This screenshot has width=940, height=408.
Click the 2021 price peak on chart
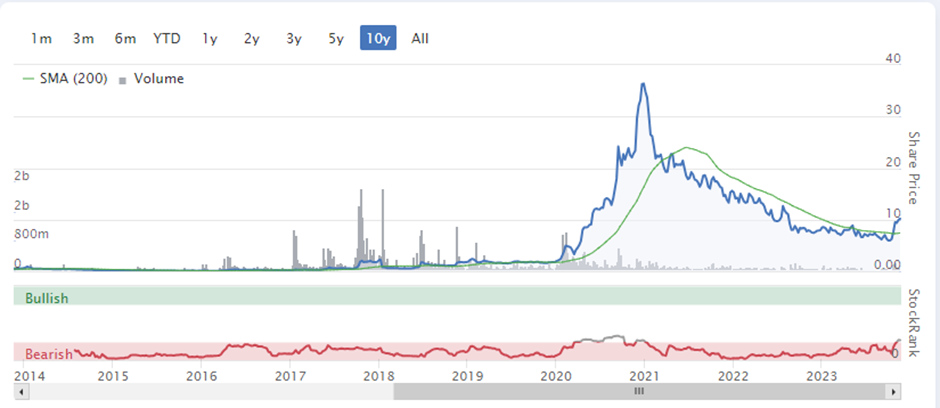coord(643,84)
